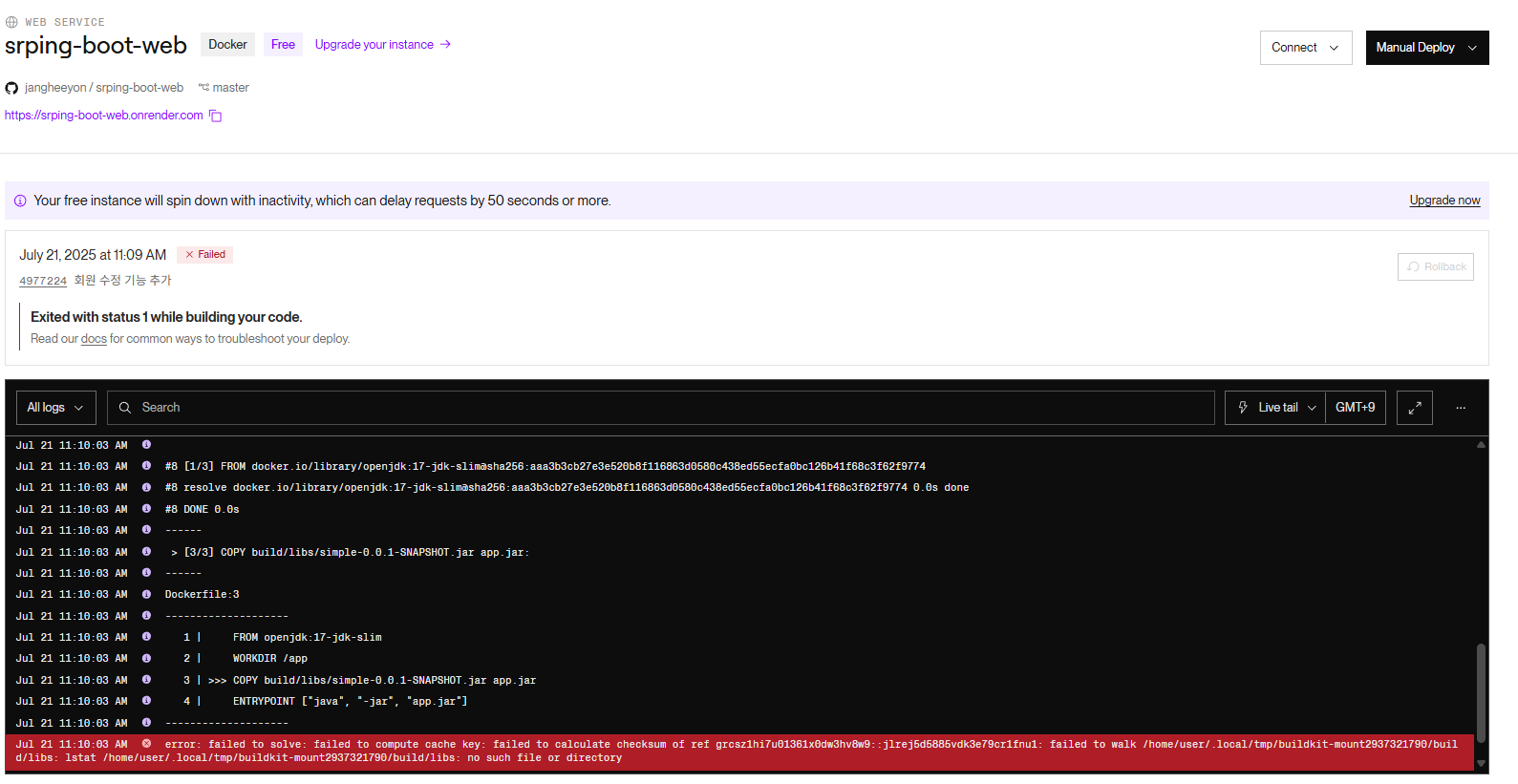Select the 'error: failed to solve' log line
This screenshot has height=784, width=1518.
pos(740,752)
